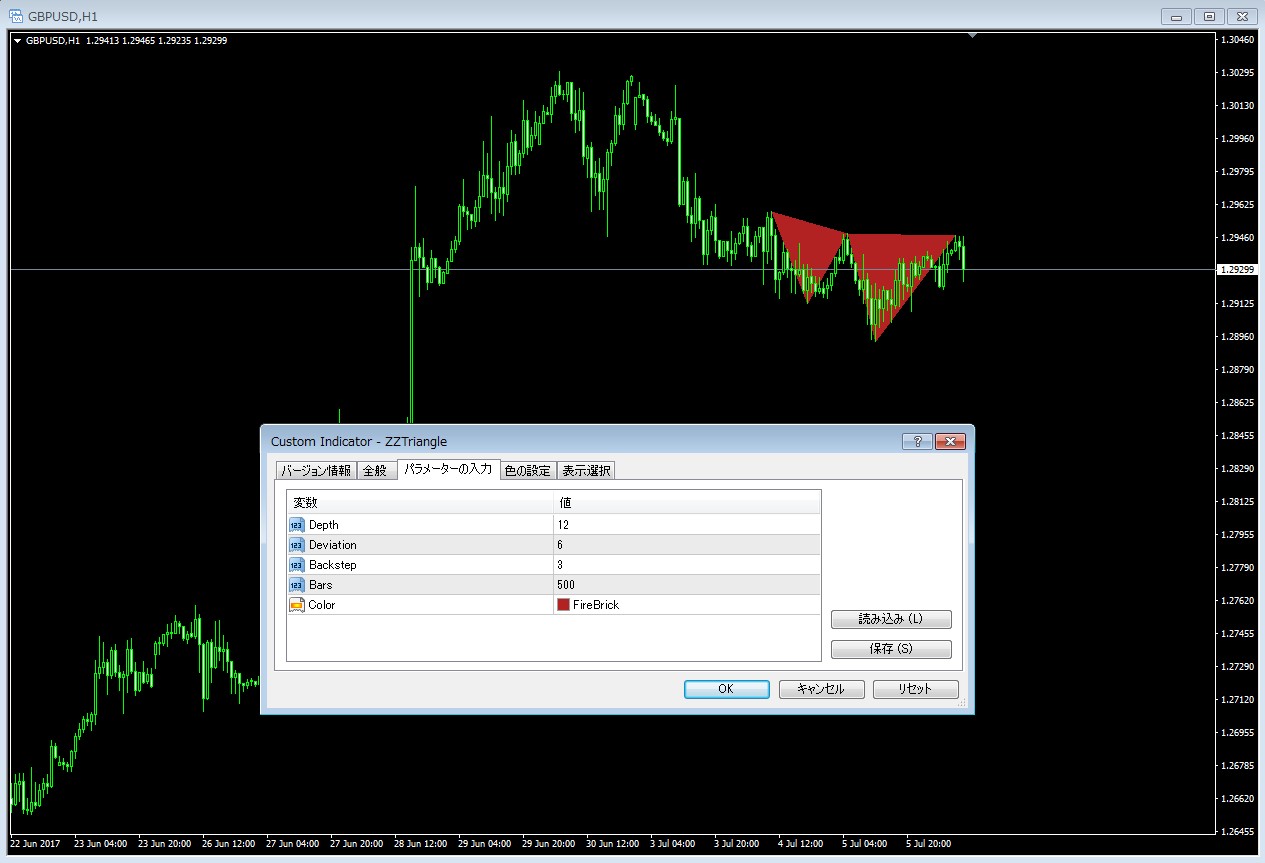This screenshot has width=1265, height=863.
Task: Select the Color parameter row
Action: (x=554, y=605)
